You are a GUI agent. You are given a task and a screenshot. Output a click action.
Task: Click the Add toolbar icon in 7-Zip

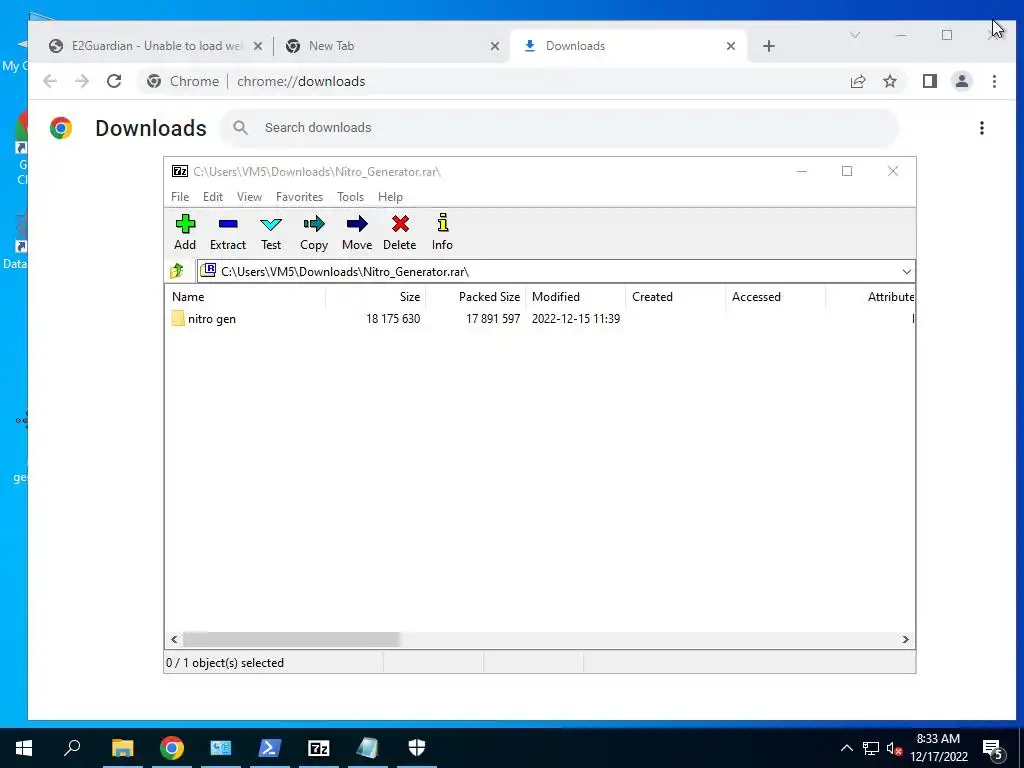[185, 225]
